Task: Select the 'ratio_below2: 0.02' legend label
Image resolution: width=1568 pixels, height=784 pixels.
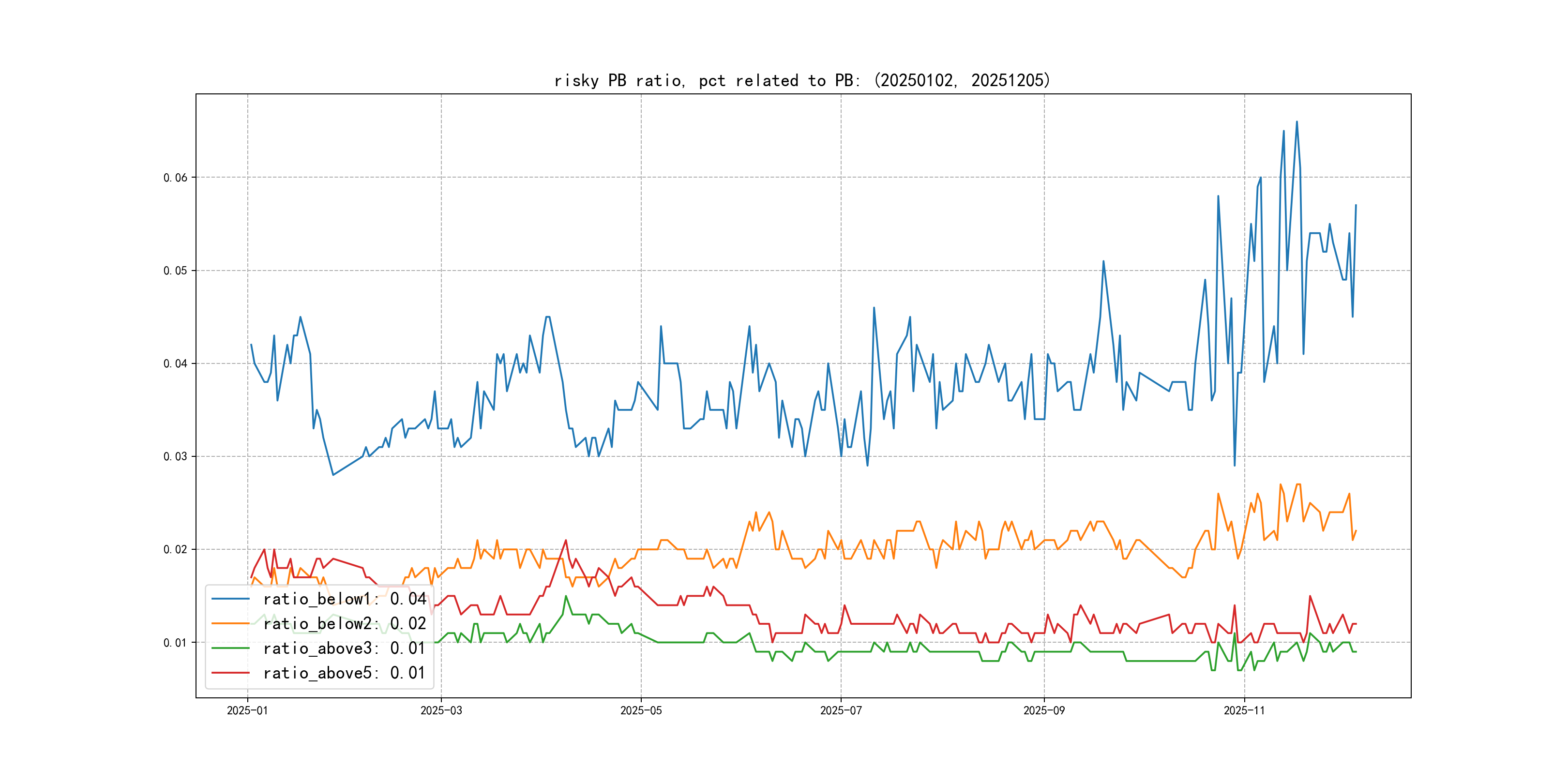Action: click(345, 623)
